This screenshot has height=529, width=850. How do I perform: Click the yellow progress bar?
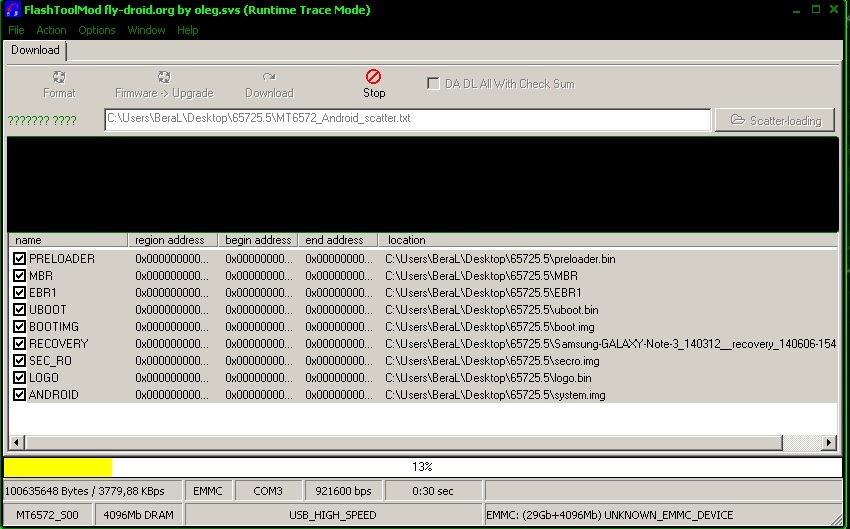(58, 467)
